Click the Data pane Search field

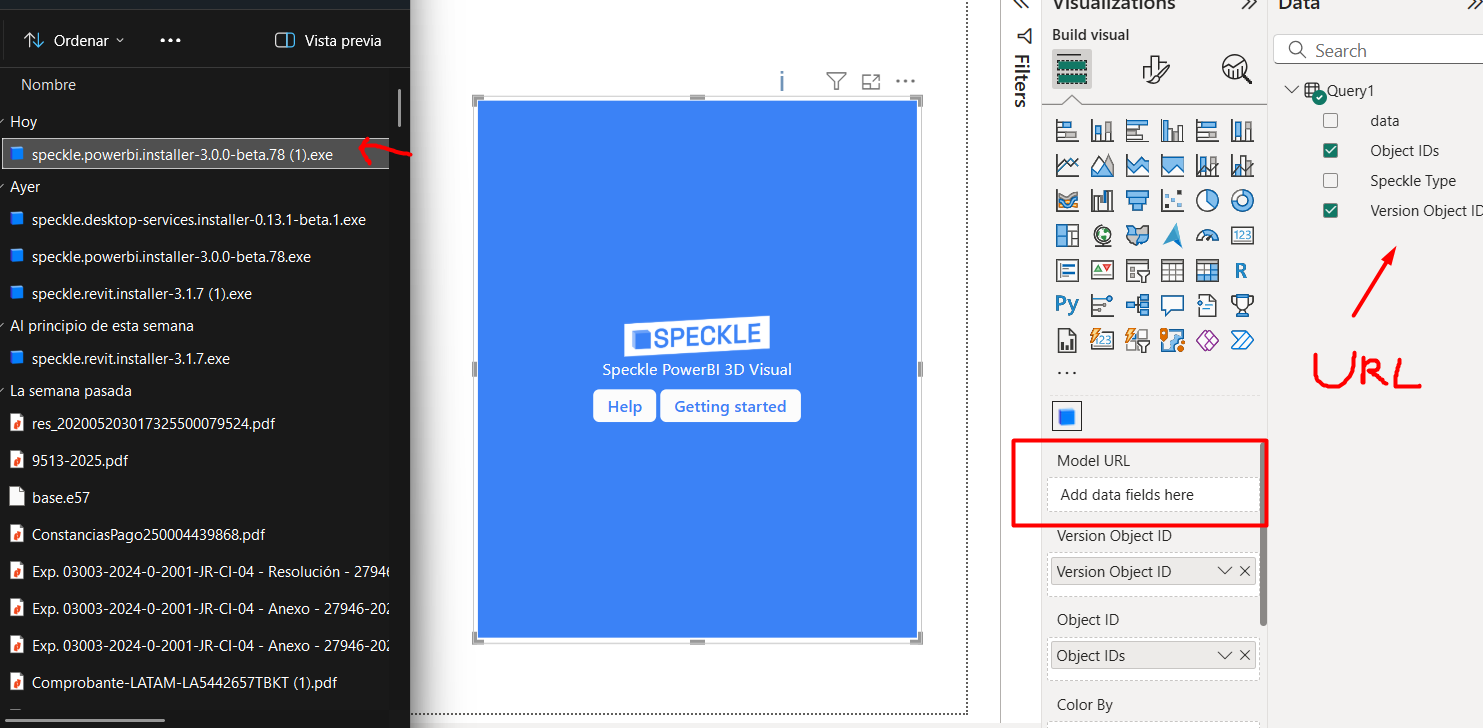[x=1380, y=50]
